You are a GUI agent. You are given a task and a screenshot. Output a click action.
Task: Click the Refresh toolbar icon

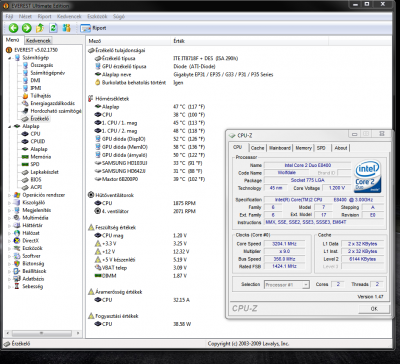[53, 28]
